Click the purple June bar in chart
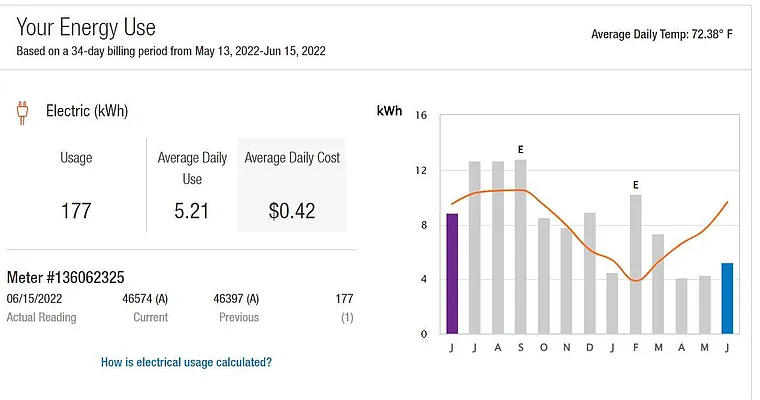Screen dimensions: 760x400 pos(452,273)
